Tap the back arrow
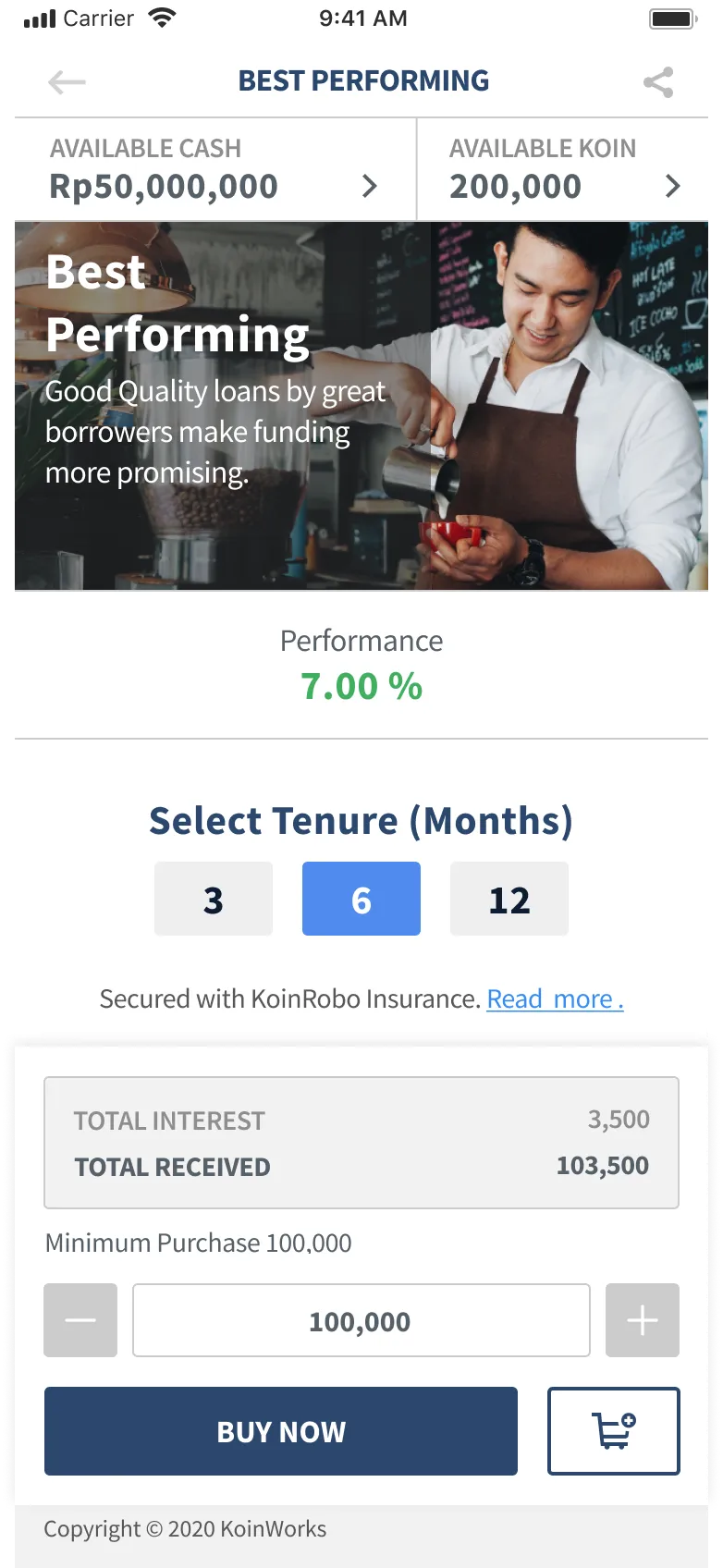The width and height of the screenshot is (723, 1568). point(66,82)
